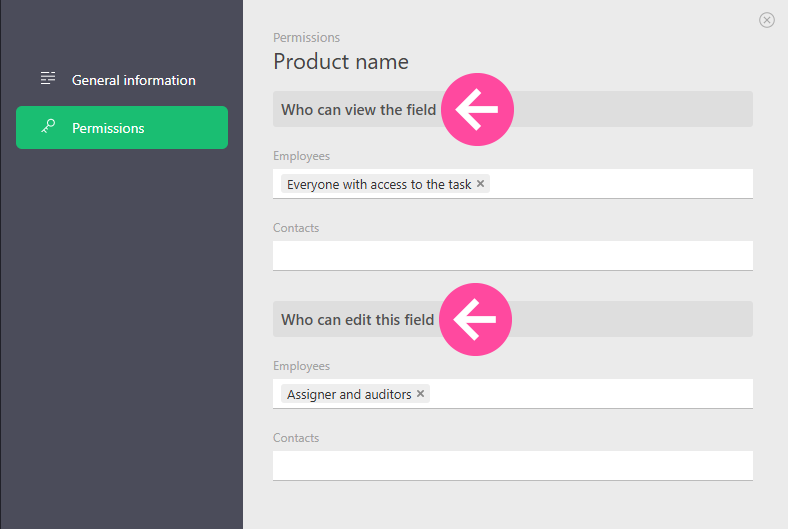Click the key icon beside Permissions
This screenshot has width=788, height=529.
click(47, 127)
